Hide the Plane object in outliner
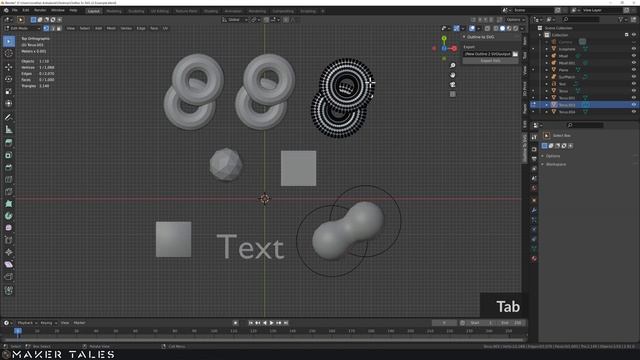The image size is (640, 360). tap(634, 70)
